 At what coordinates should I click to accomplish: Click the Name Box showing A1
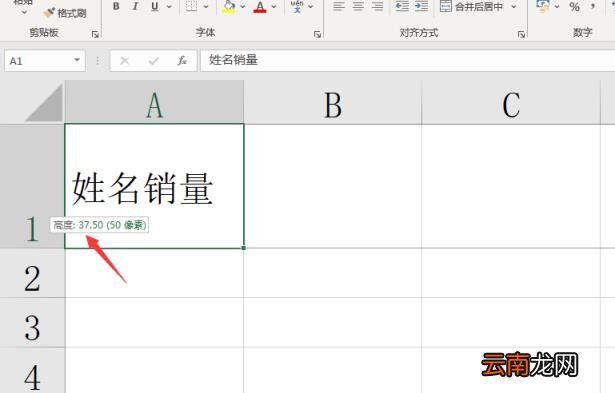(38, 61)
